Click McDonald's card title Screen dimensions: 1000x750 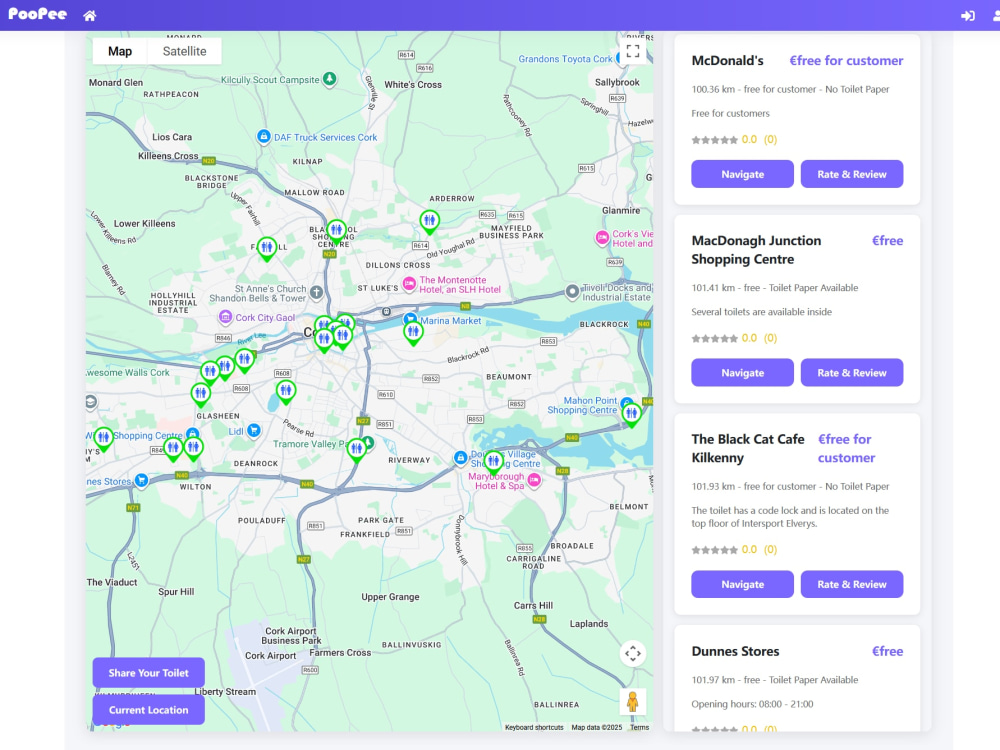(x=728, y=61)
